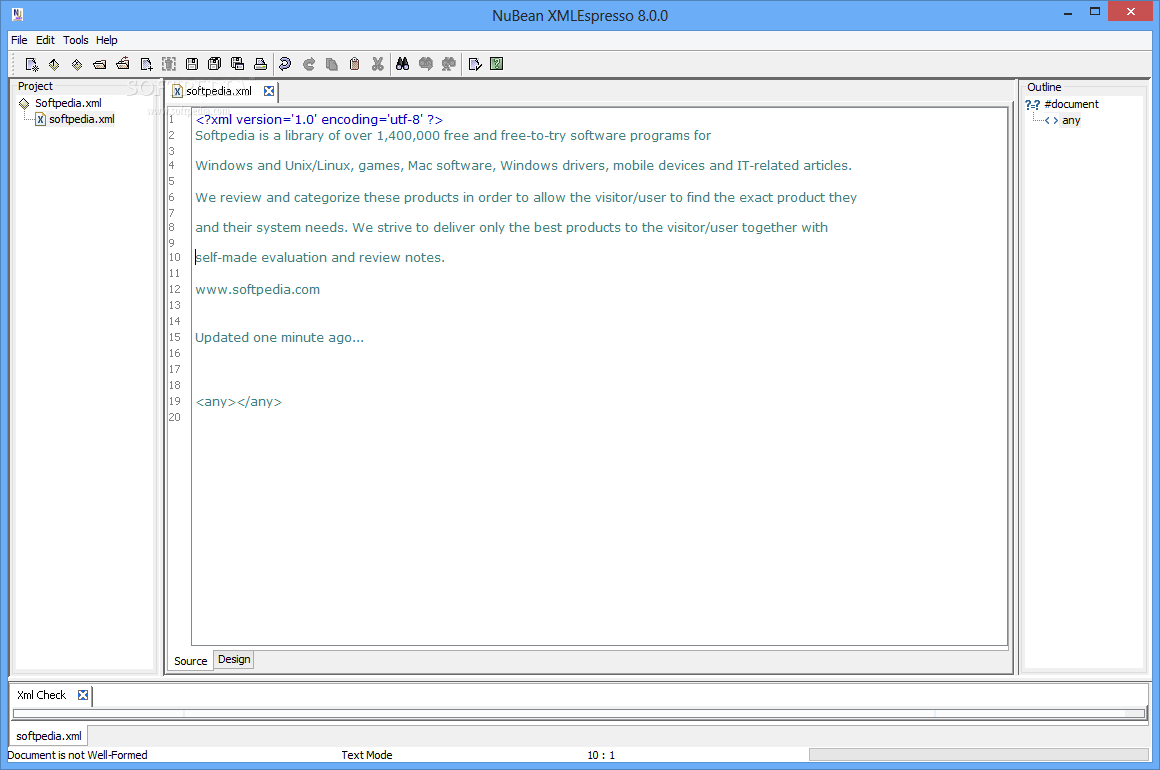The height and width of the screenshot is (770, 1160).
Task: Click the Find binoculars icon
Action: click(x=402, y=64)
